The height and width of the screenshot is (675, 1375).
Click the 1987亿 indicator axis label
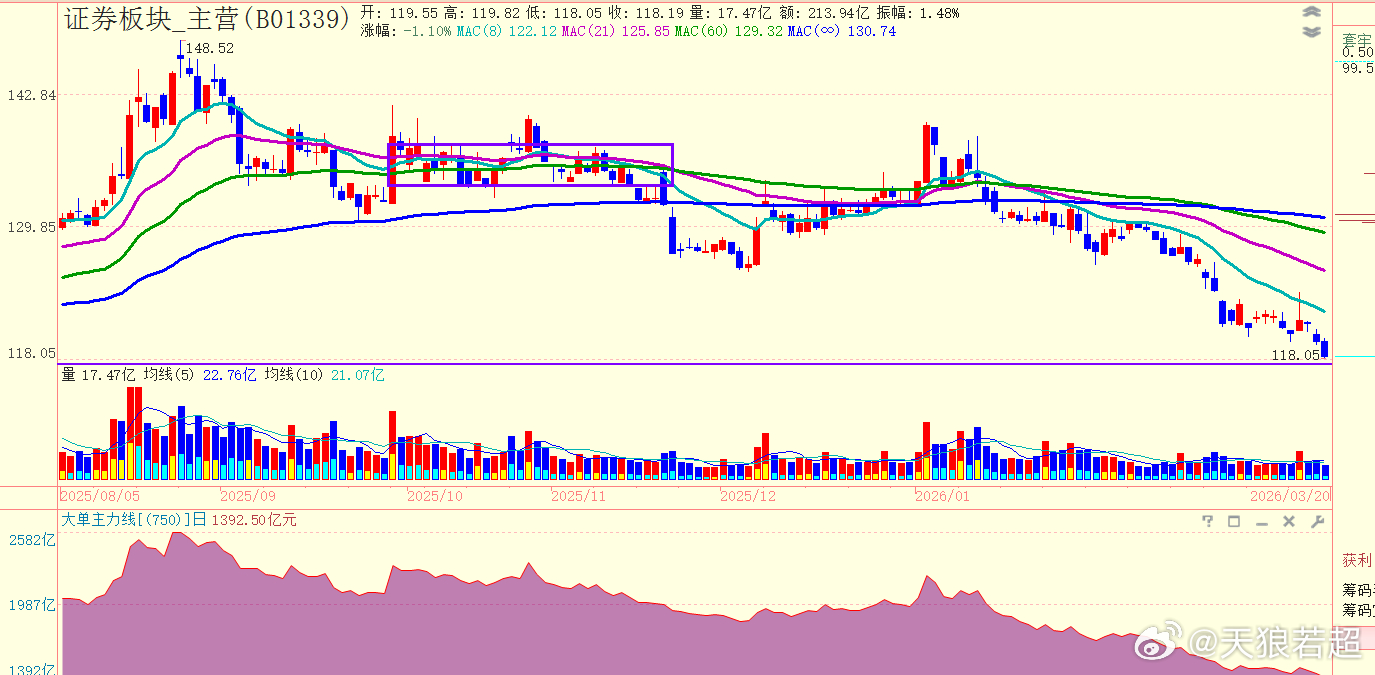(32, 605)
